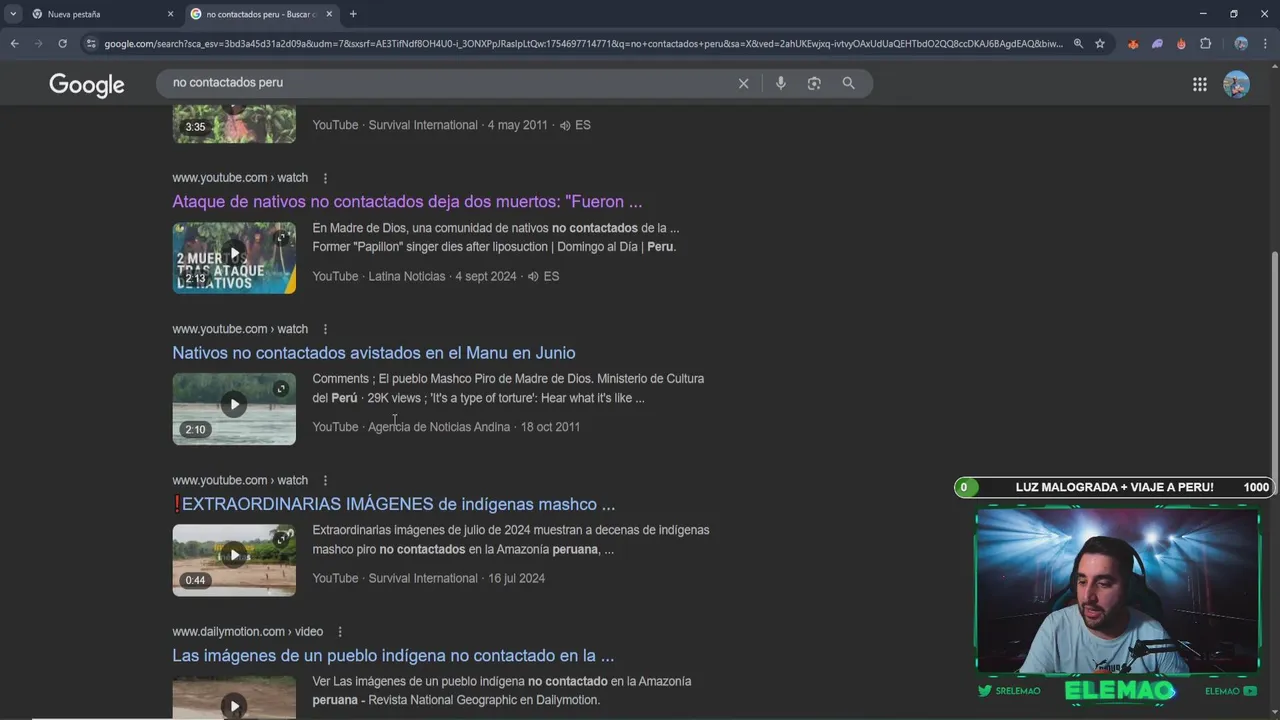
Task: Open Chrome's three-dot menu
Action: (x=1265, y=44)
